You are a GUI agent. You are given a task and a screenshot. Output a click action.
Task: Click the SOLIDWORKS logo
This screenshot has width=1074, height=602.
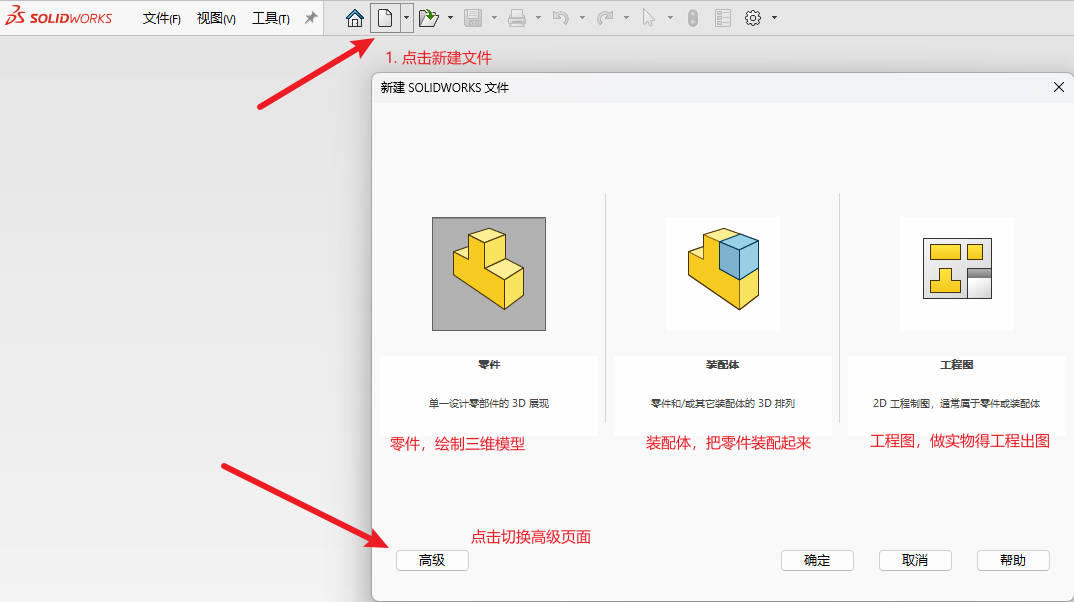pos(58,17)
